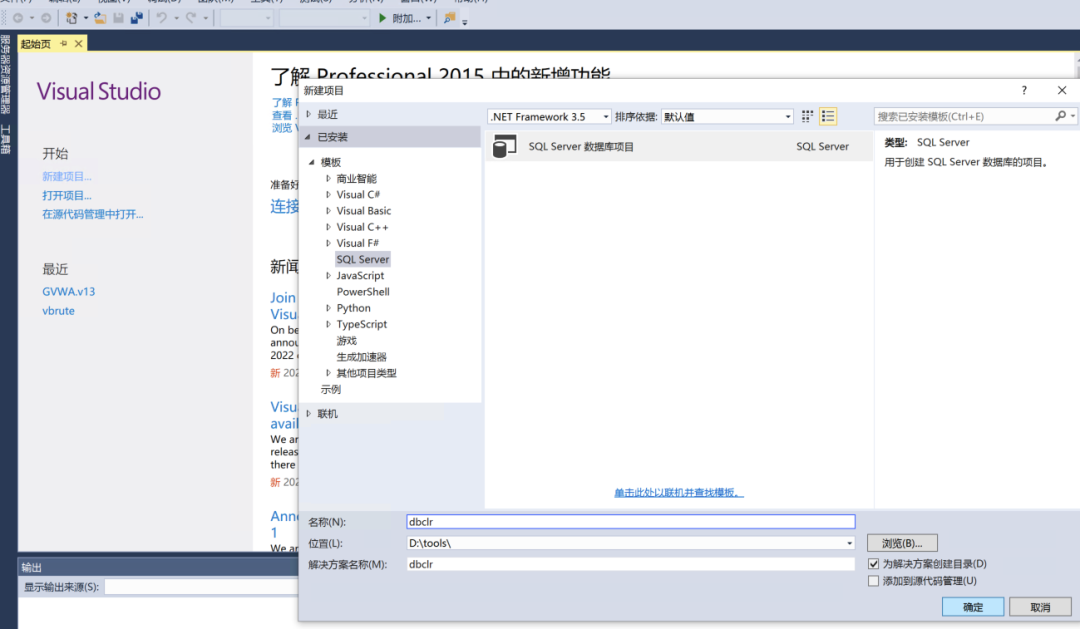Click the Undo toolbar icon
Viewport: 1080px width, 629px height.
click(x=161, y=19)
